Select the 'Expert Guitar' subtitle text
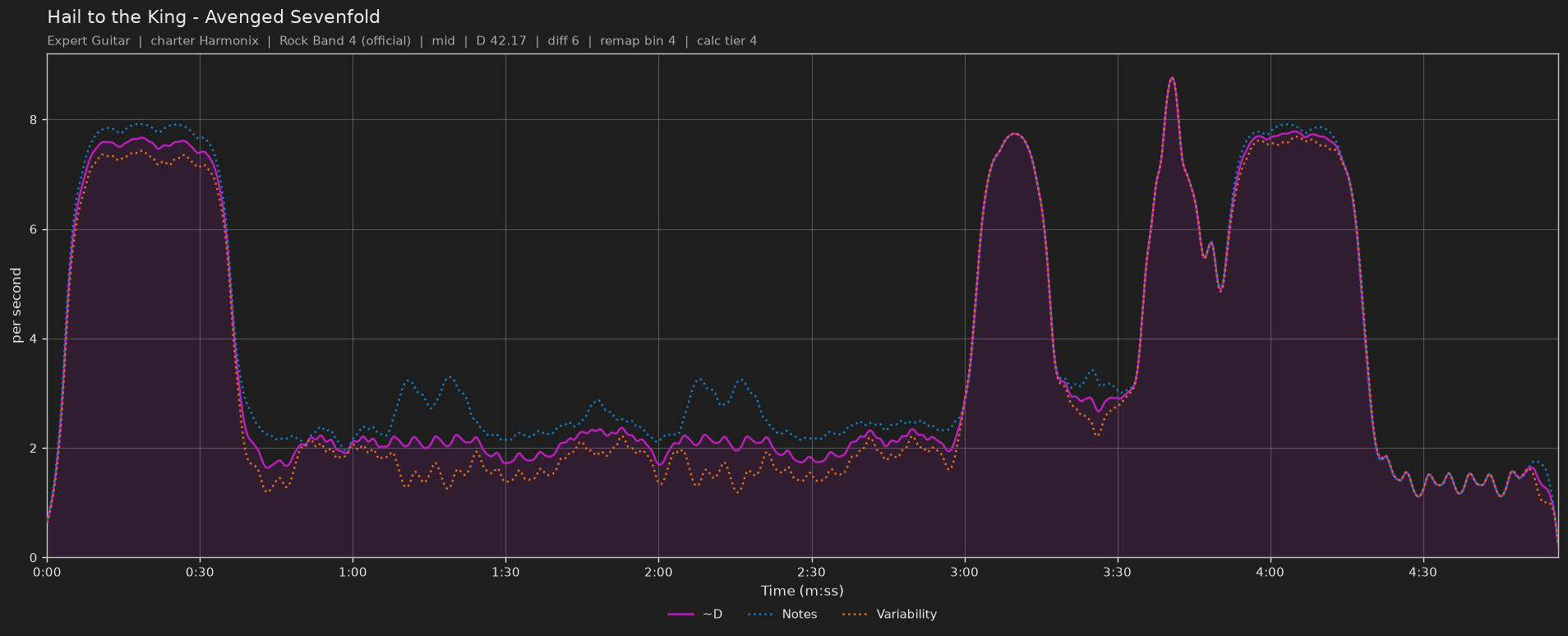 pos(89,41)
